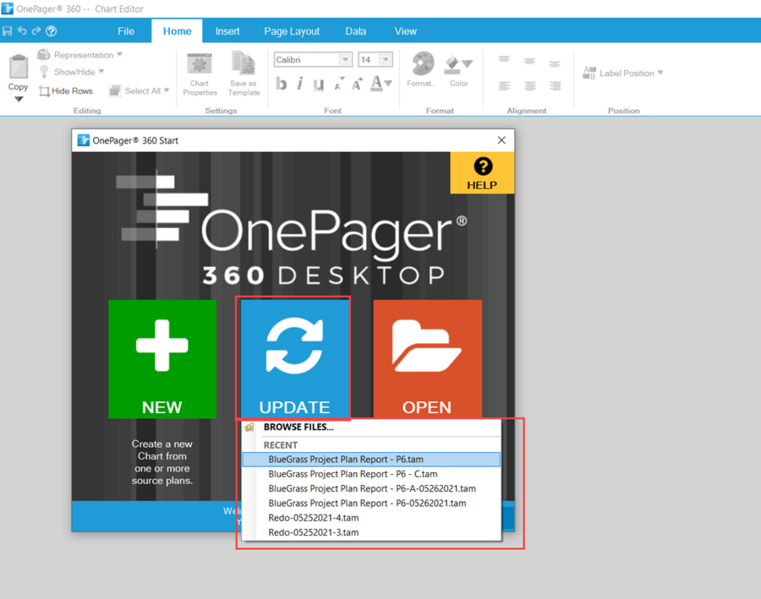Image resolution: width=761 pixels, height=599 pixels.
Task: Redo the last action
Action: point(36,31)
